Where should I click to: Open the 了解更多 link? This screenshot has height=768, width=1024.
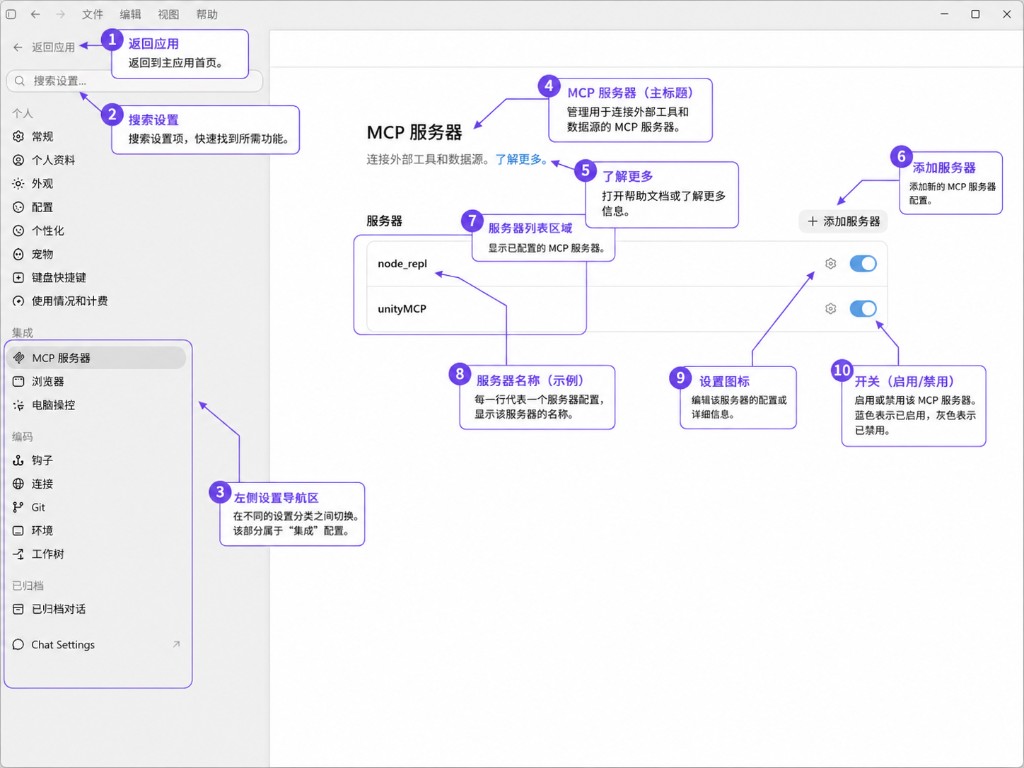tap(521, 159)
